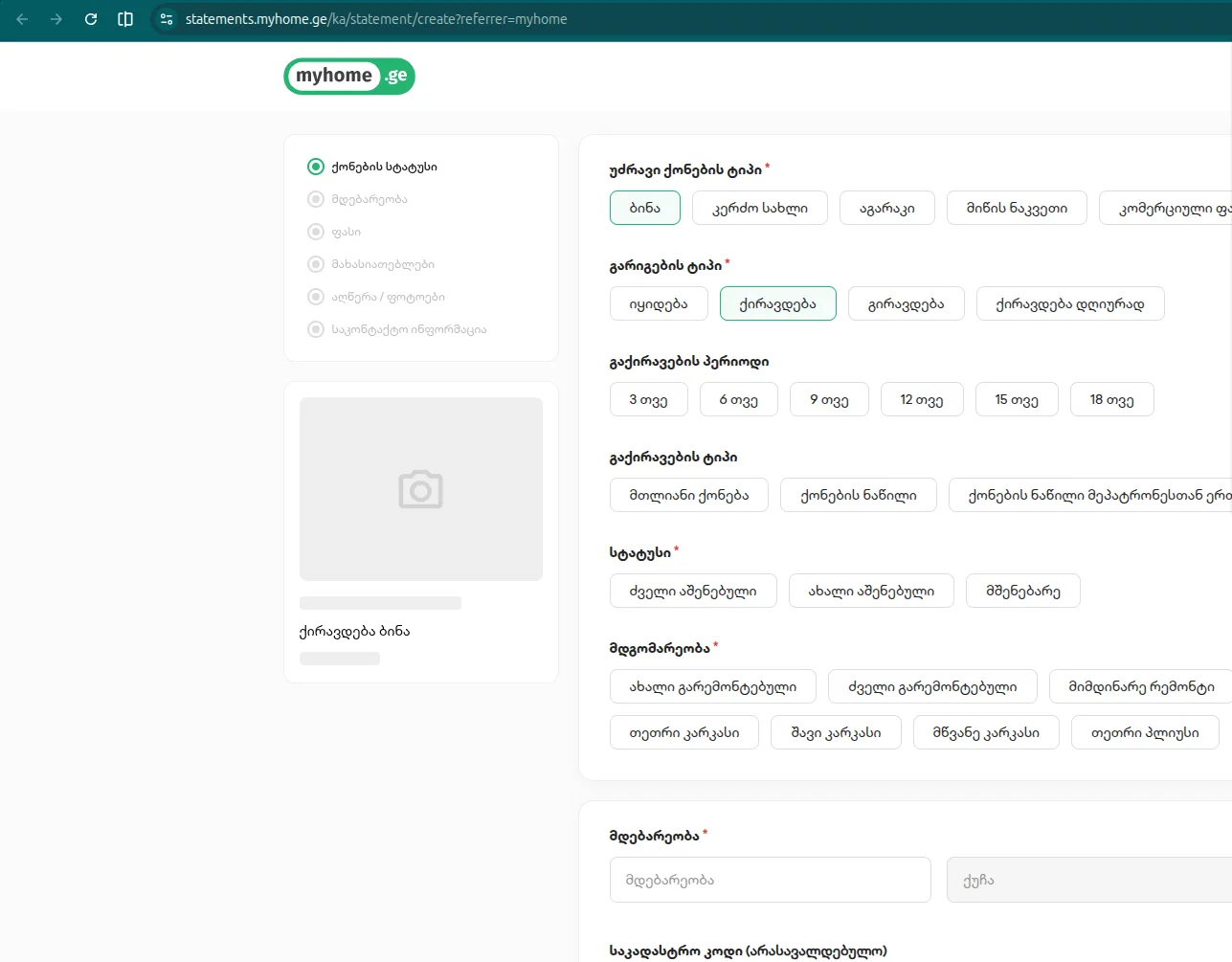Choose მშენებარე status
1232x962 pixels.
(1023, 591)
